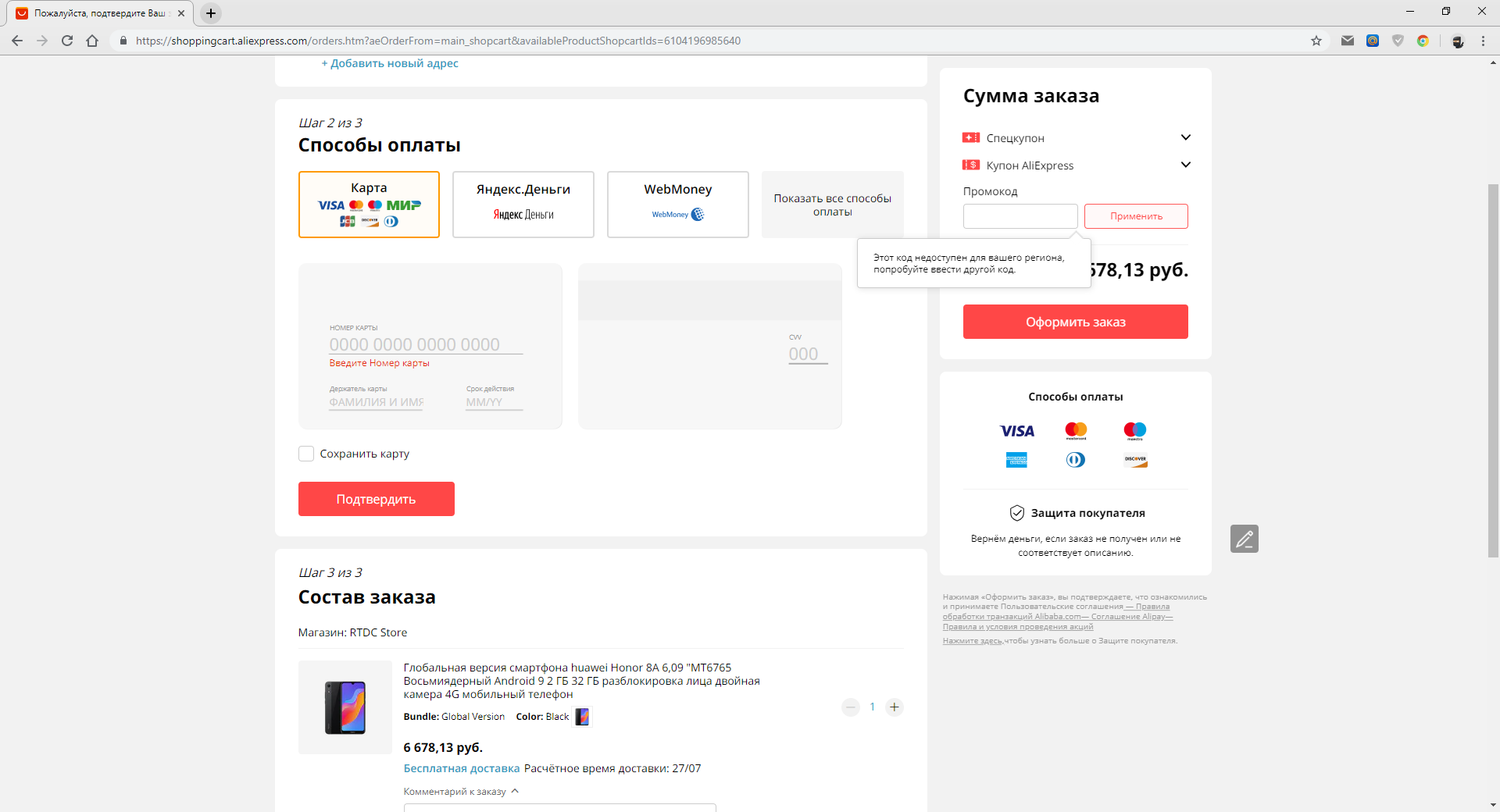The image size is (1500, 812).
Task: Click the blue square extension icon
Action: coord(1373,41)
